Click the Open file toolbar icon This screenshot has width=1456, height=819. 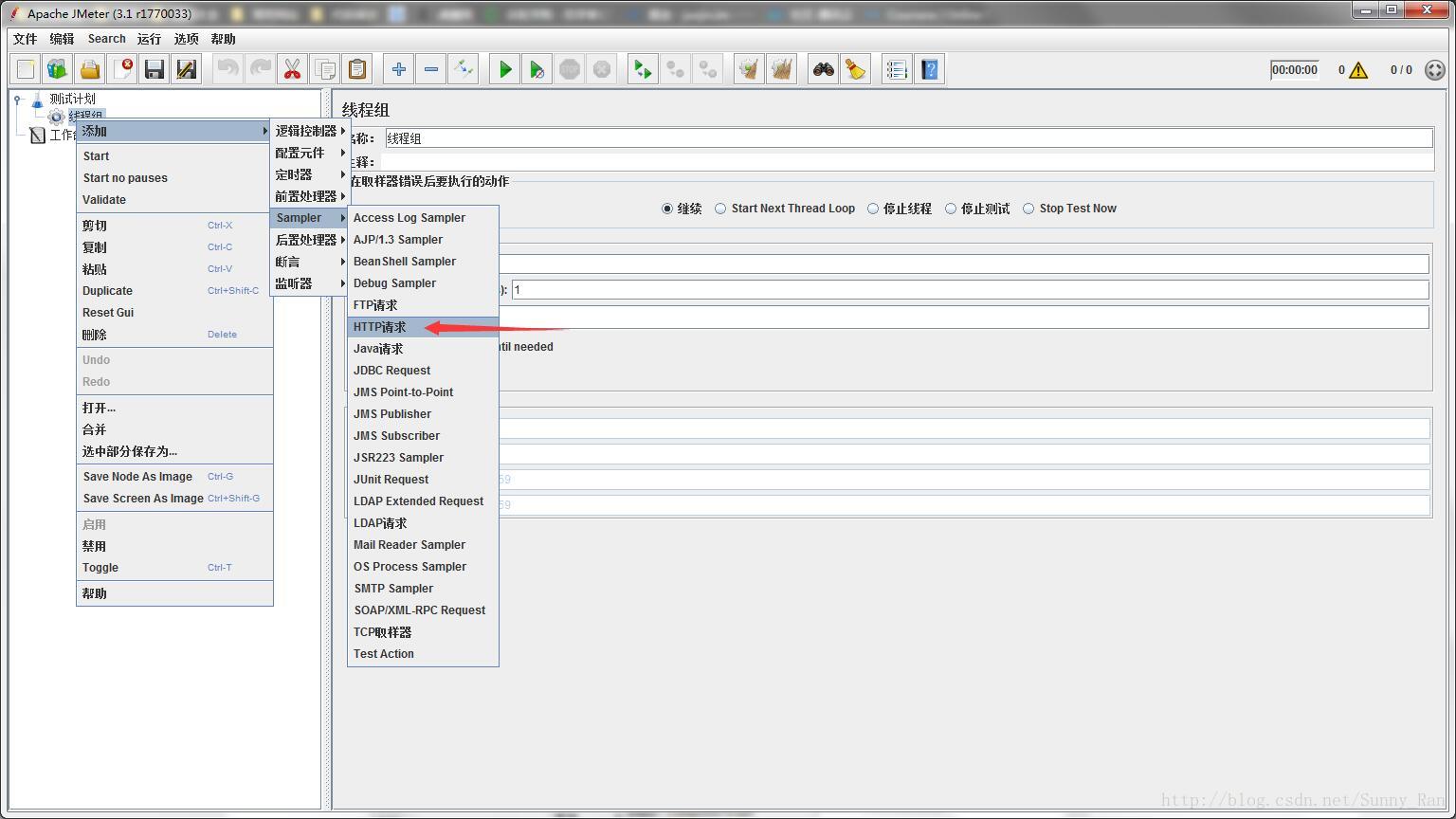pos(90,69)
